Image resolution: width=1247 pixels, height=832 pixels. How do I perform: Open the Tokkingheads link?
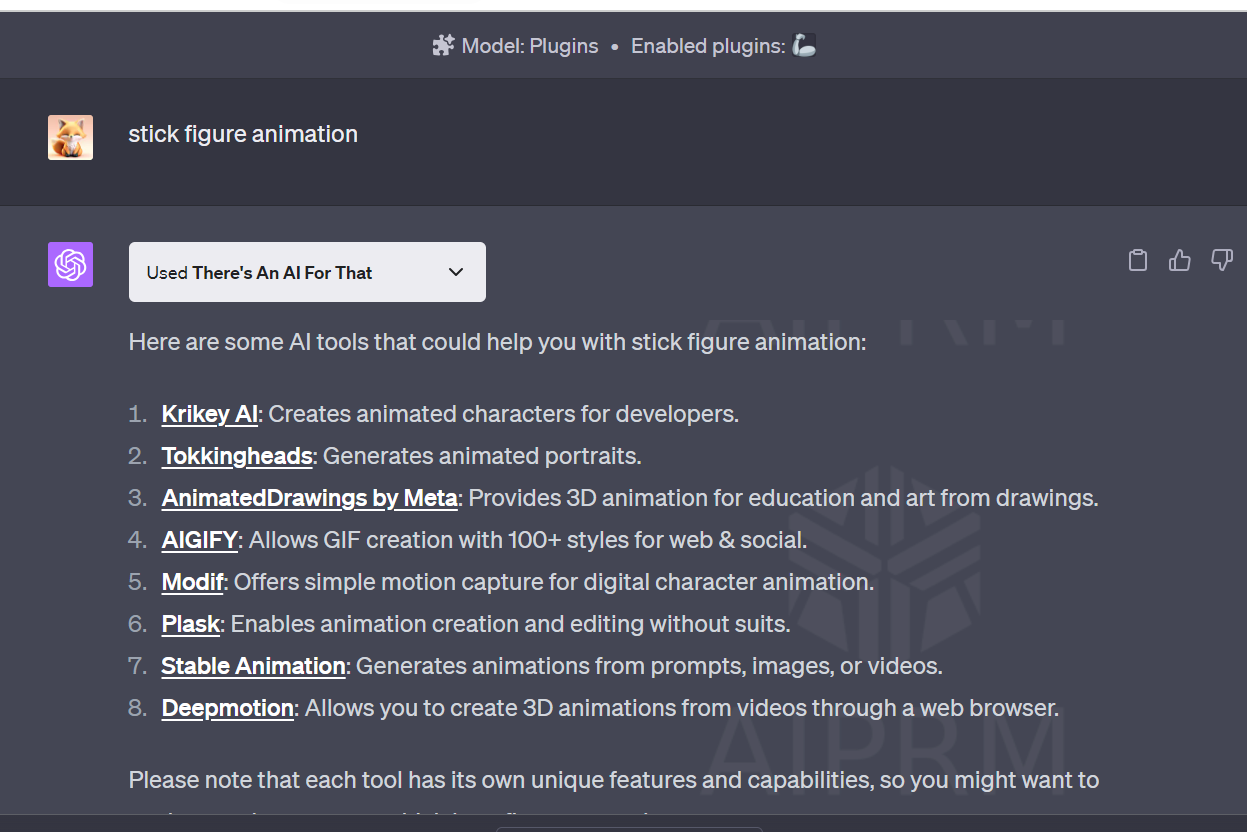(237, 456)
